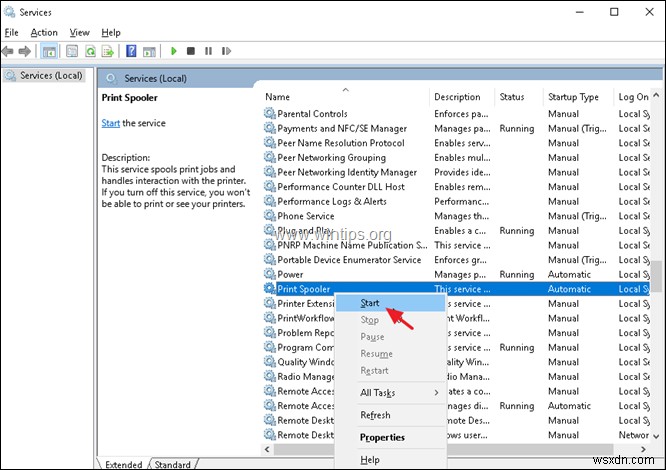The height and width of the screenshot is (470, 666).
Task: Click the gear icon beside Print Spooler
Action: pyautogui.click(x=270, y=289)
